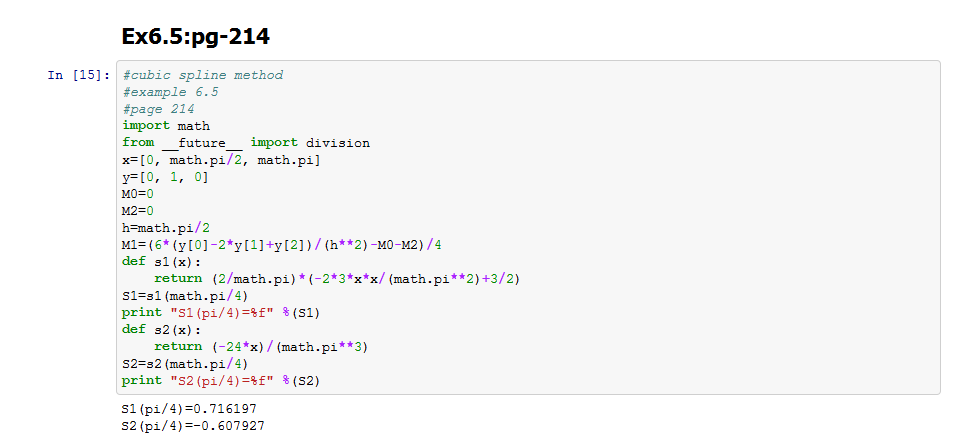Place cursor on the 'M0=0' line
This screenshot has width=969, height=447.
coord(138,194)
